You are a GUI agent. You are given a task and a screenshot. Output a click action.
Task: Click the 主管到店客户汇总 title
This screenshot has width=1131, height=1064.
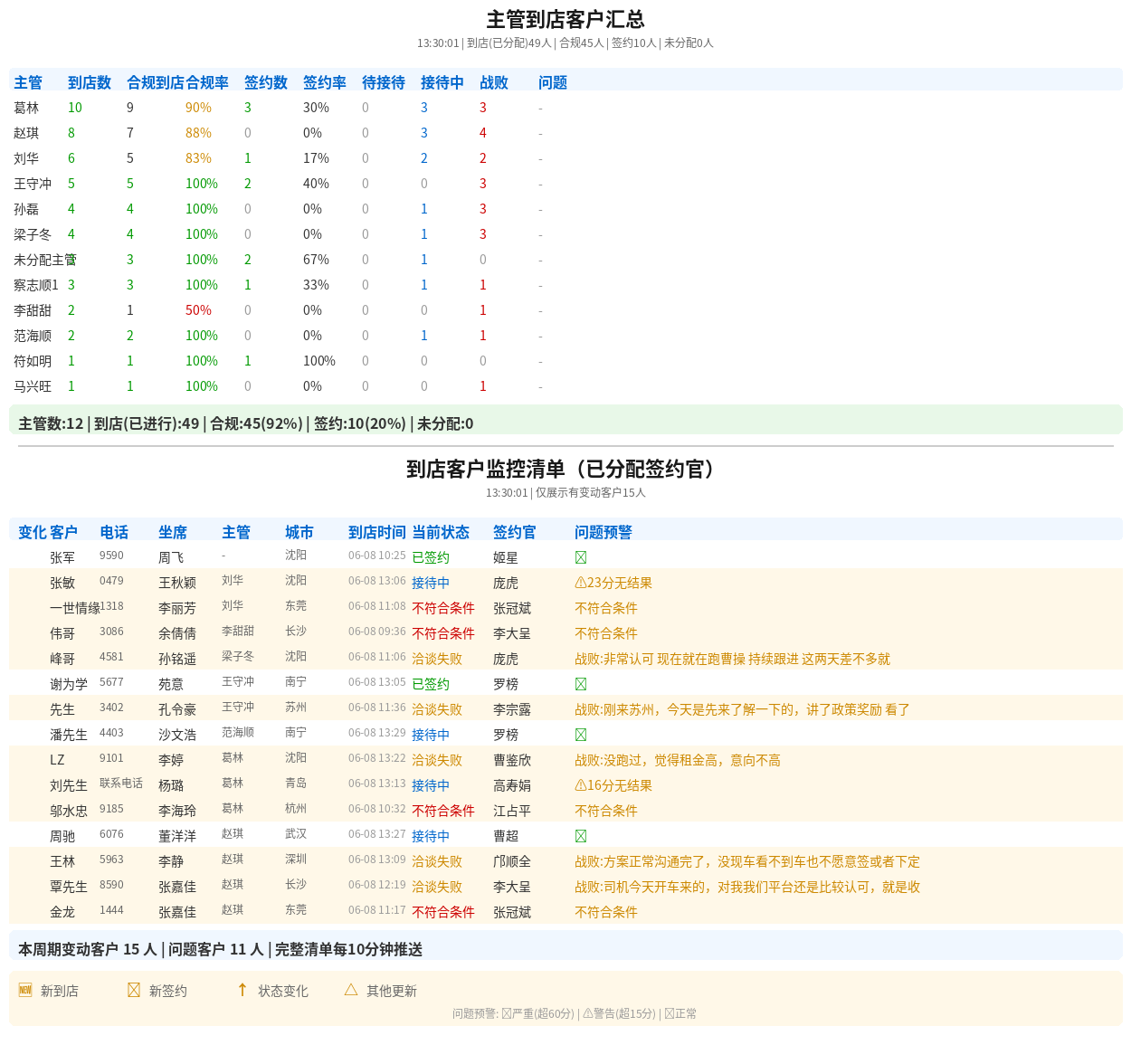(565, 19)
